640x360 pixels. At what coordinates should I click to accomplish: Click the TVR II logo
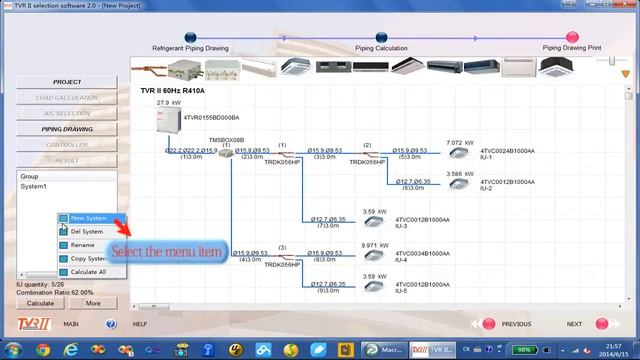34,324
